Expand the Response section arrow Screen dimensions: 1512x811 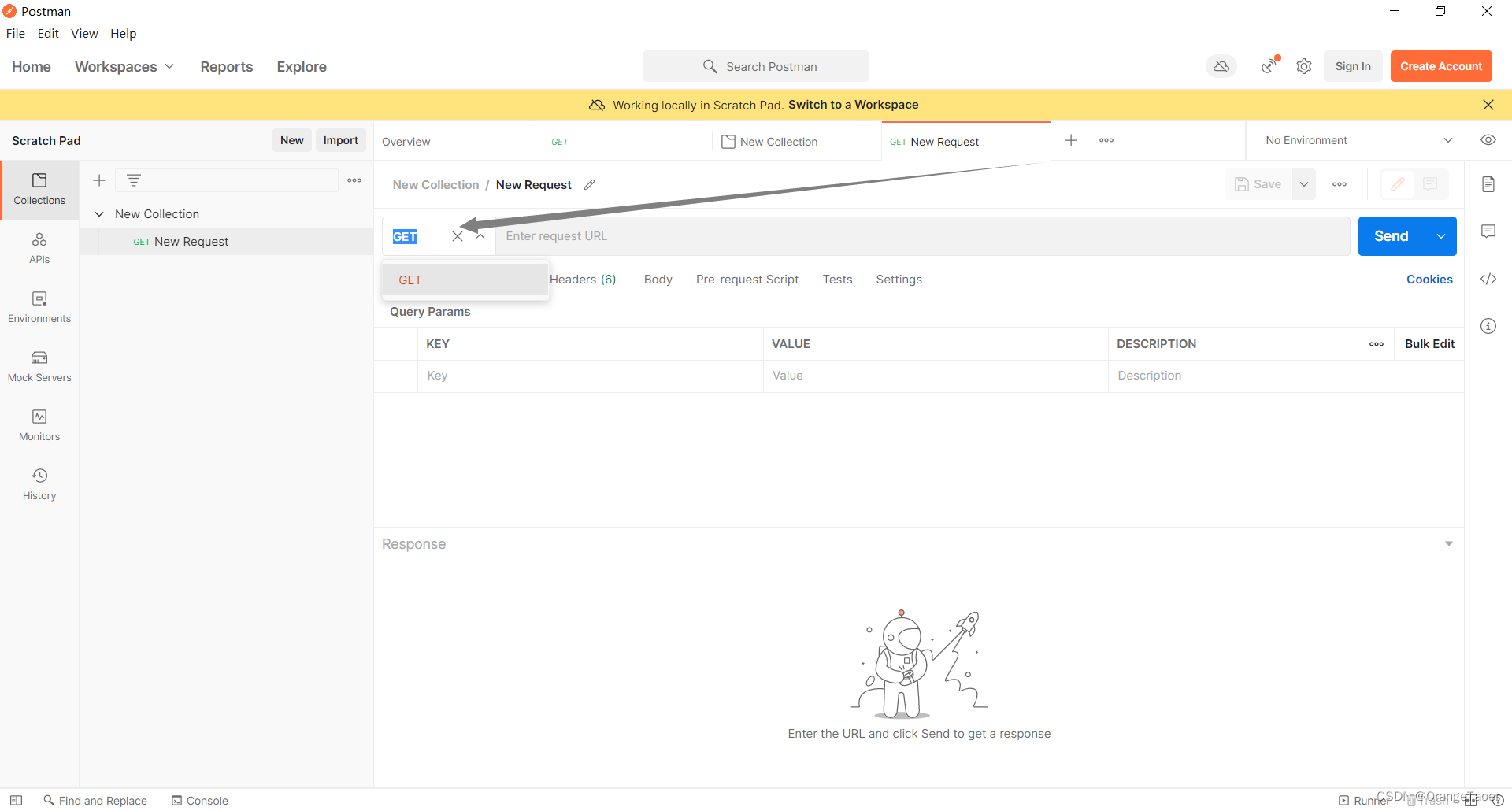1449,544
